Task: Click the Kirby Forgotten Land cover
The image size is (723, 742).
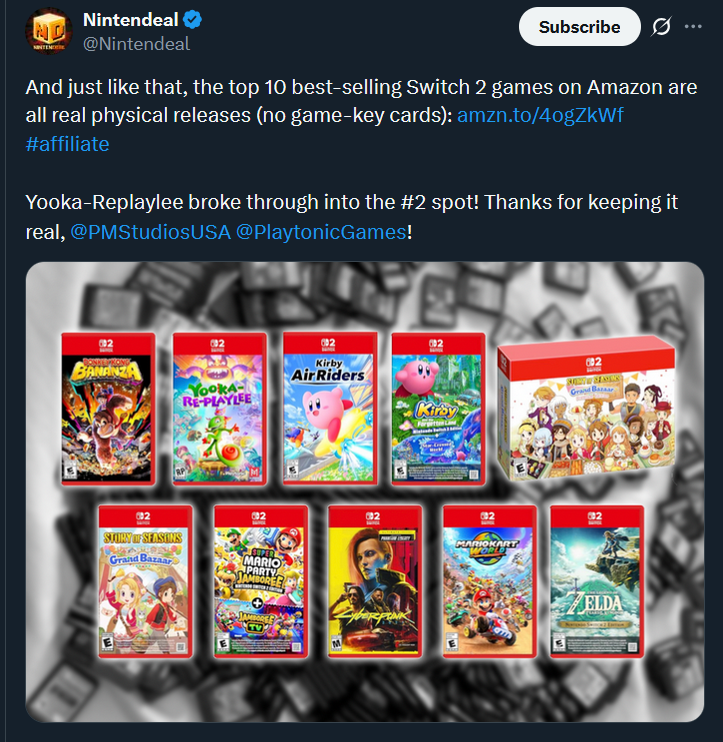Action: 438,409
